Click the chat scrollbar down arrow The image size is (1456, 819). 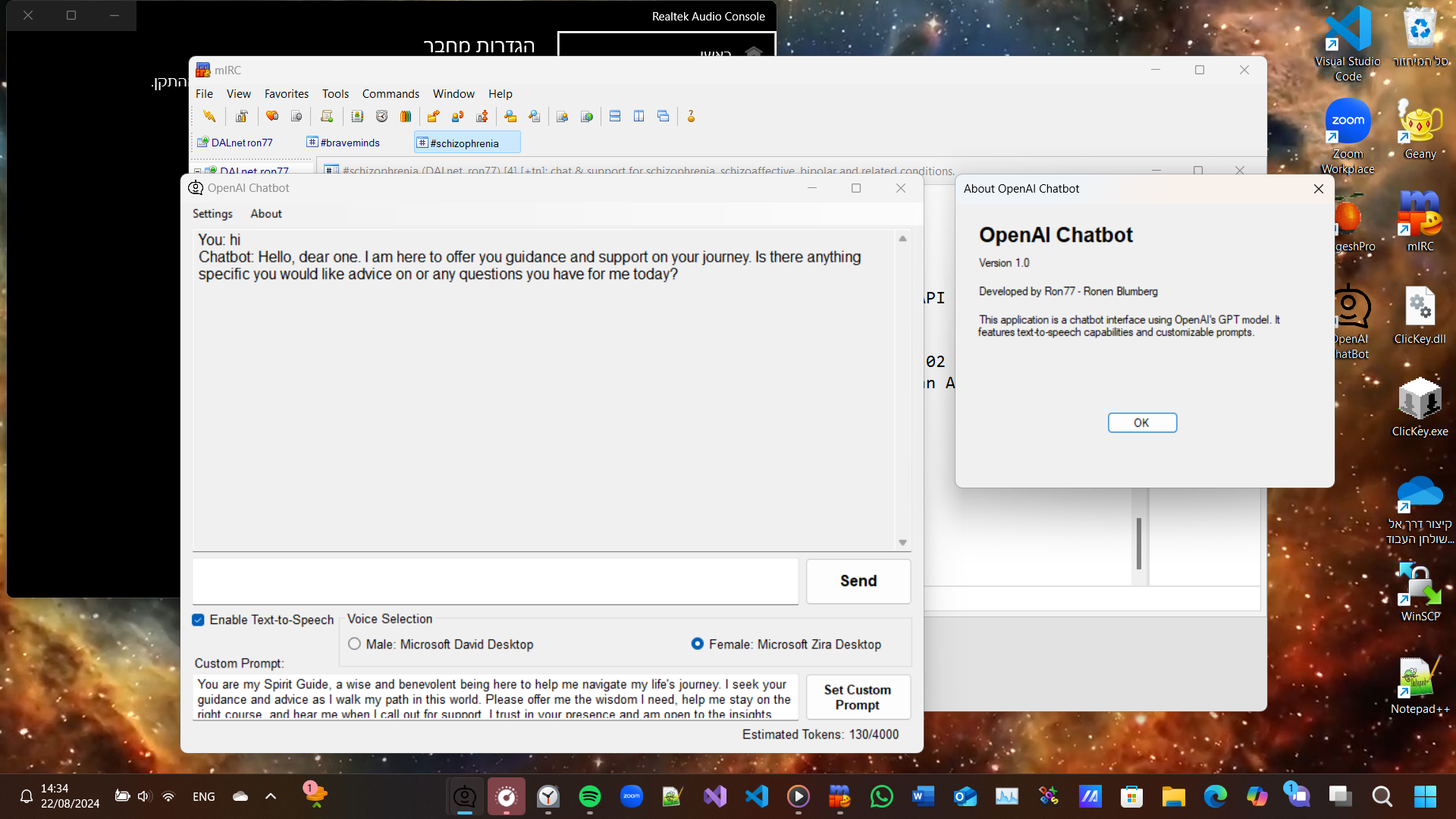(902, 542)
